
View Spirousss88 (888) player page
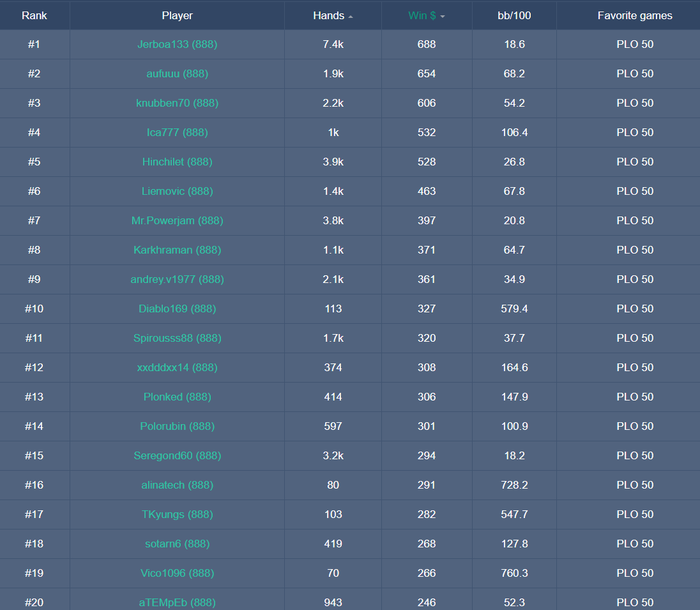(177, 338)
